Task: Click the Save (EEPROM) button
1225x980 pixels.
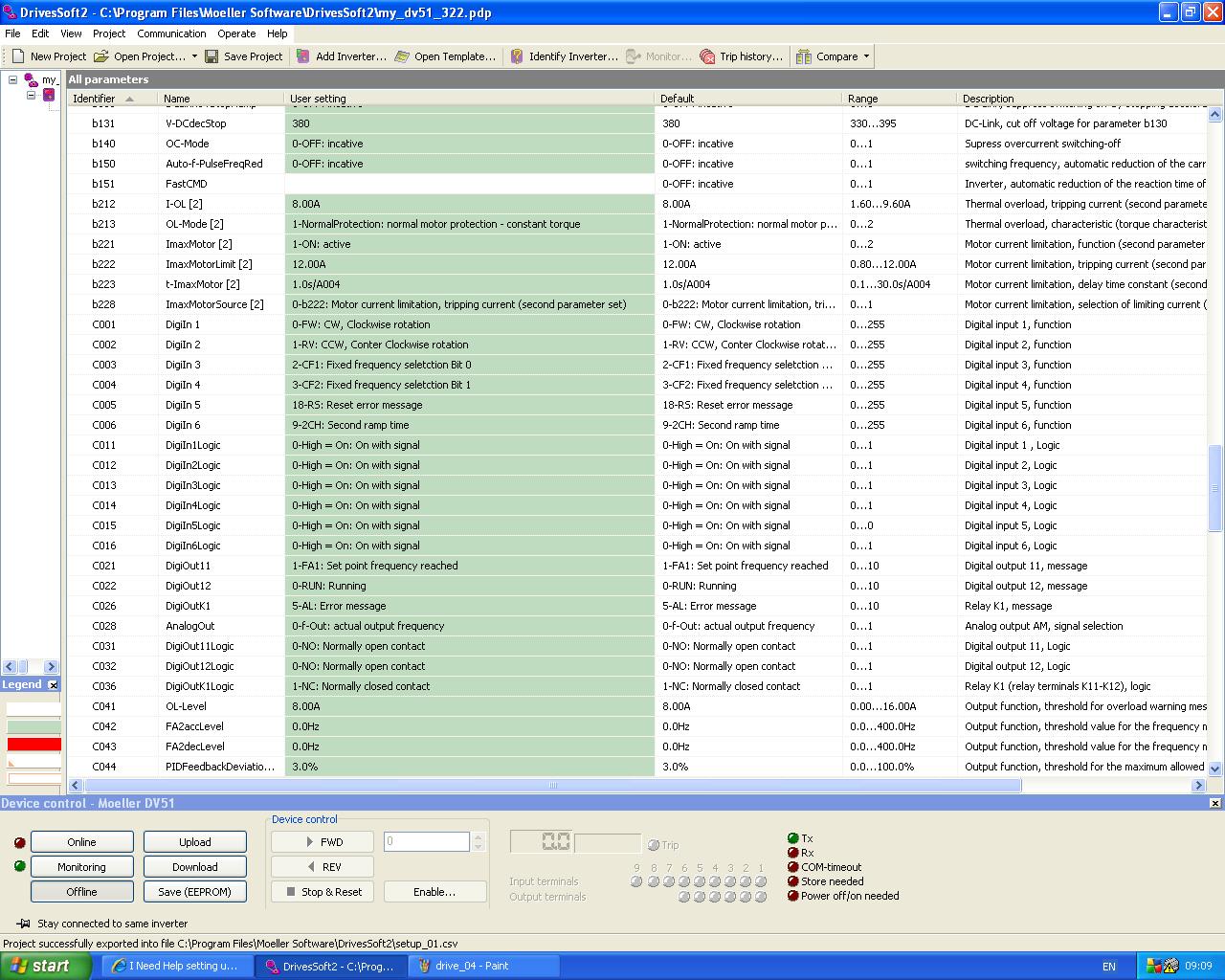Action: coord(194,891)
